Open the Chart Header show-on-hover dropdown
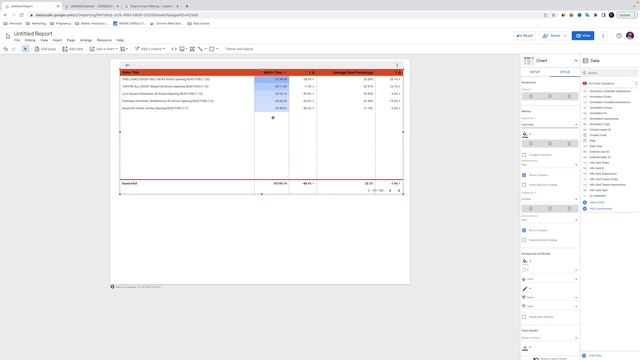 coord(549,338)
